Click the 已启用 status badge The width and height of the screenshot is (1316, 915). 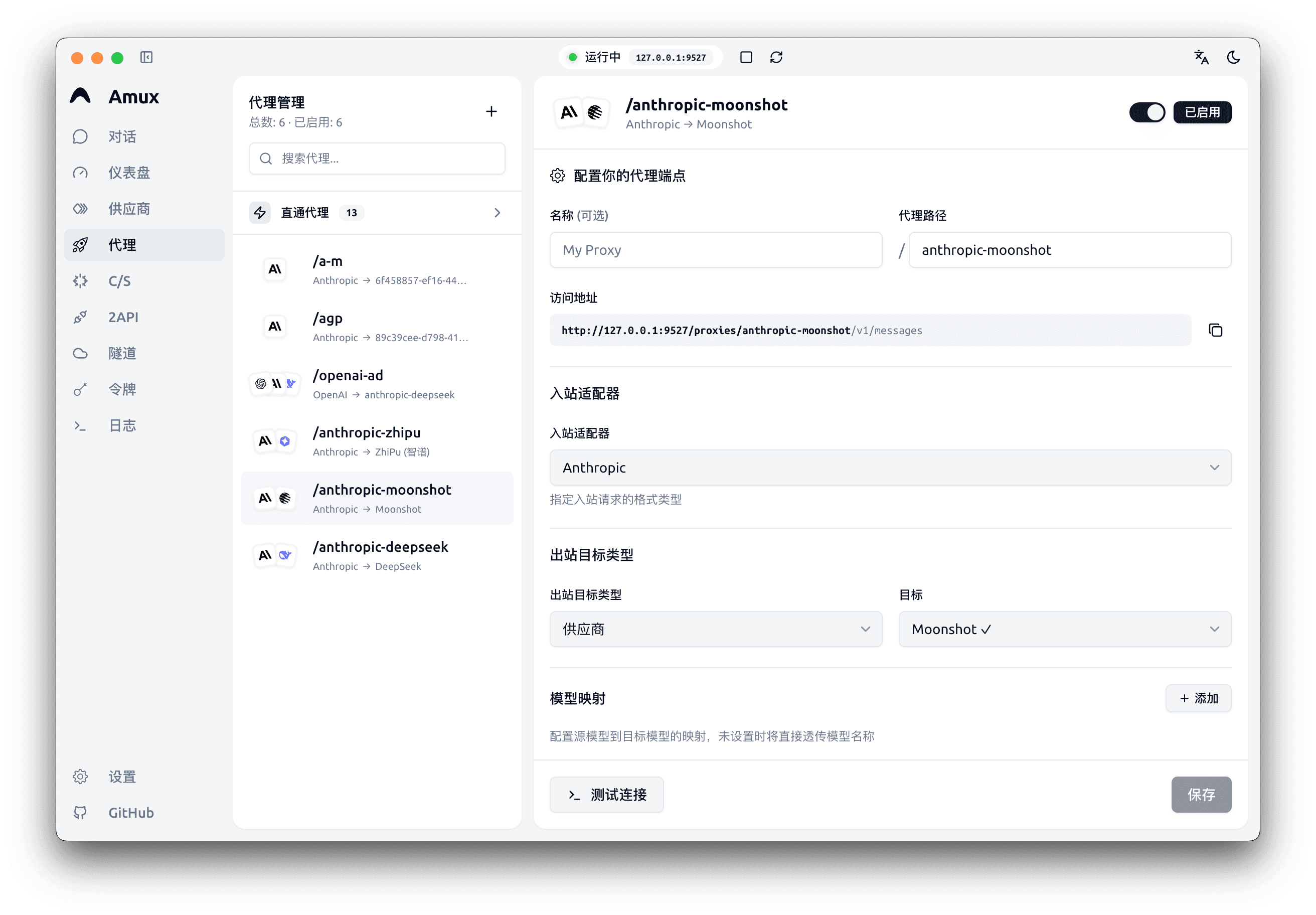[x=1202, y=112]
